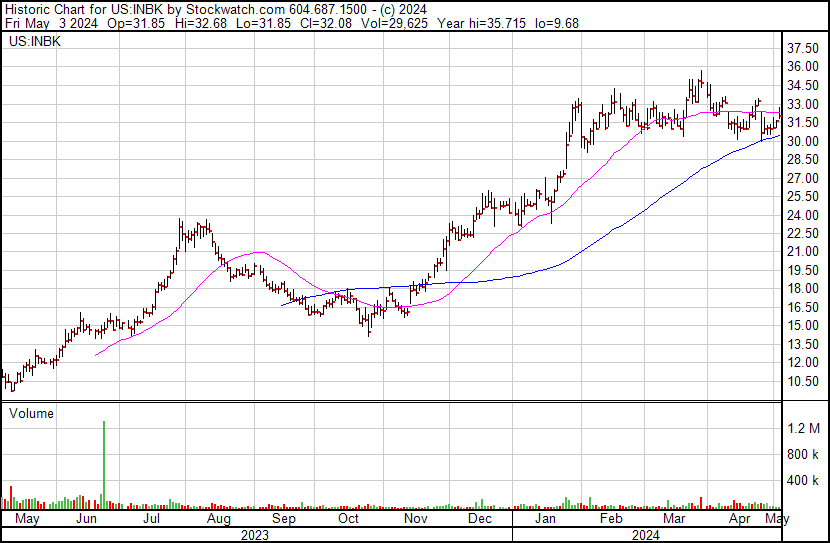
Task: Click the 1.2 M volume axis label
Action: coord(804,428)
